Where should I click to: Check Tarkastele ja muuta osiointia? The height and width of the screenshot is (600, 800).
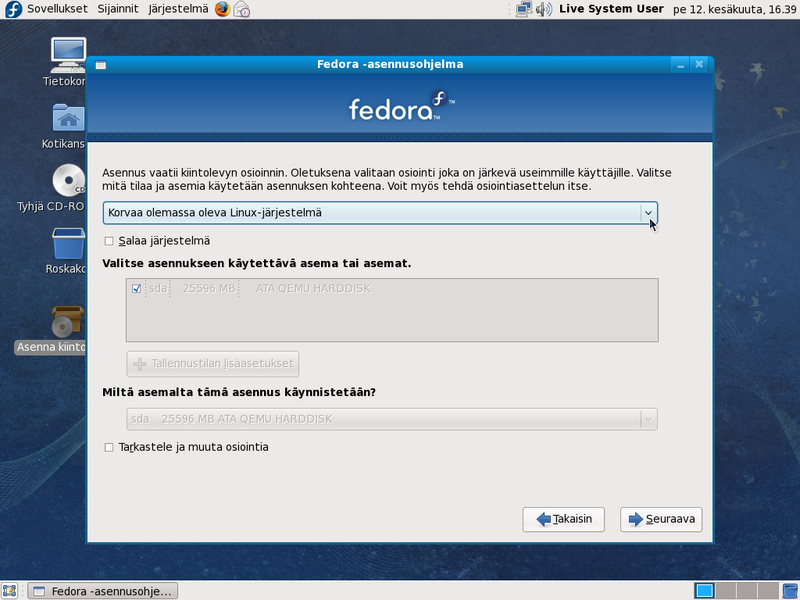click(x=109, y=447)
